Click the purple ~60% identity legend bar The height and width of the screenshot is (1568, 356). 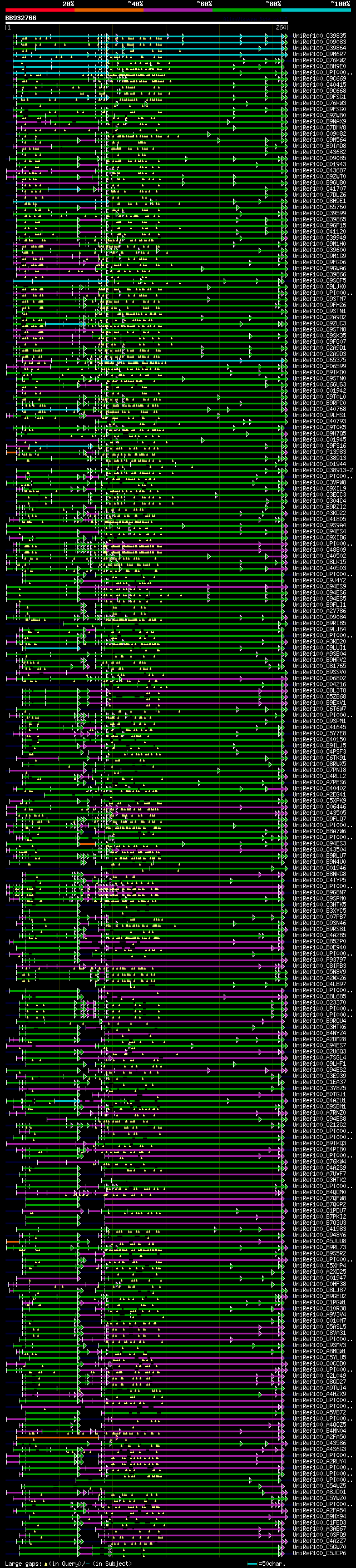(x=179, y=10)
